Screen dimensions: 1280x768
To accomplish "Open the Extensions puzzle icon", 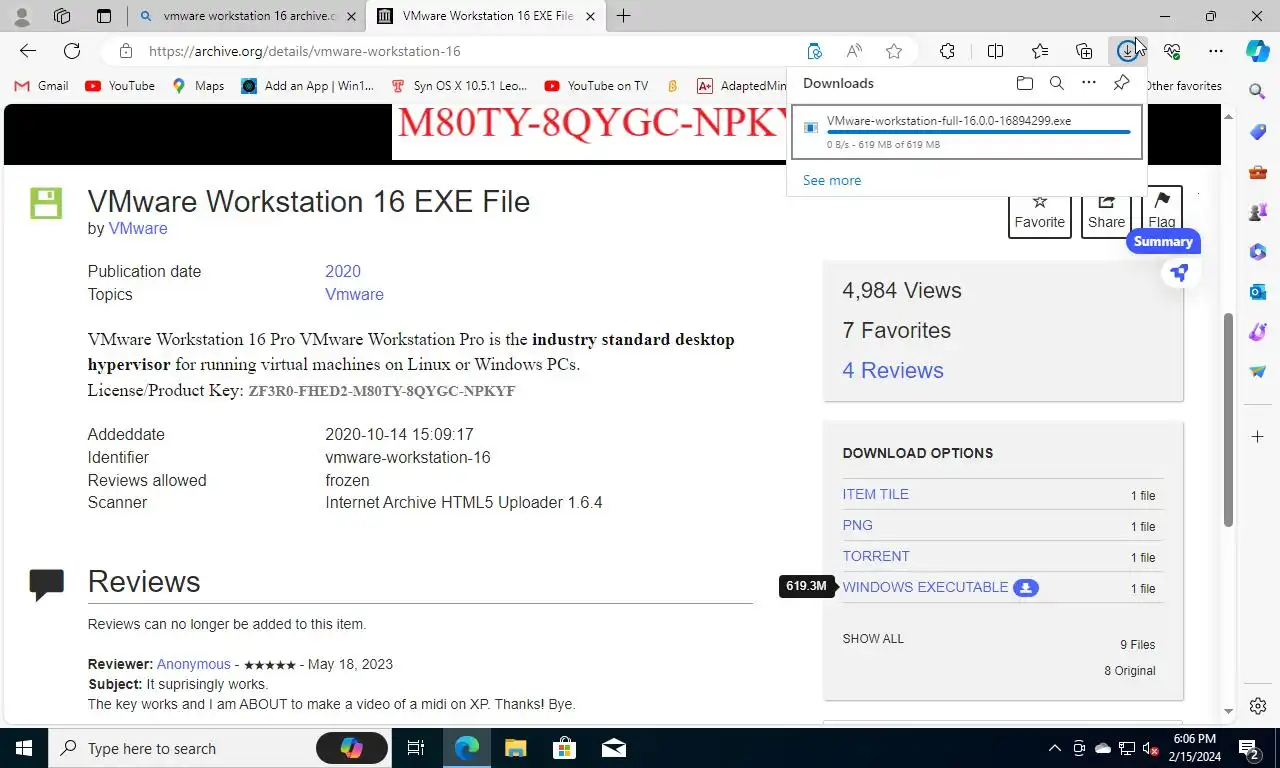I will (947, 51).
